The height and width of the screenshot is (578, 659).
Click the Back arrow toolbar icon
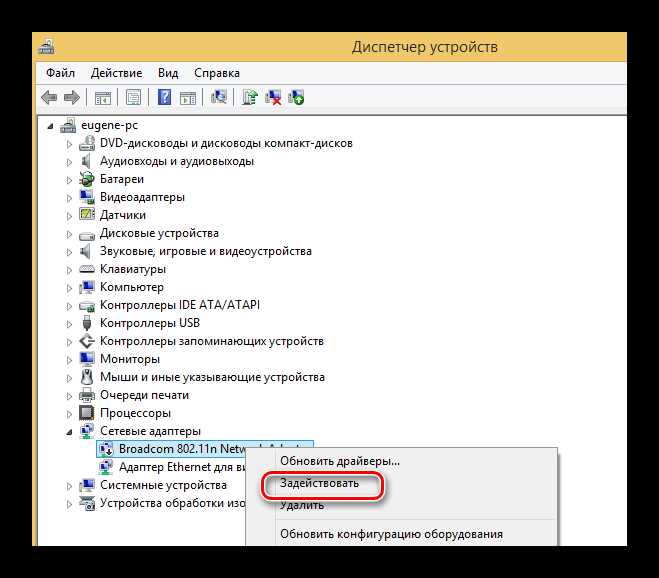[49, 98]
